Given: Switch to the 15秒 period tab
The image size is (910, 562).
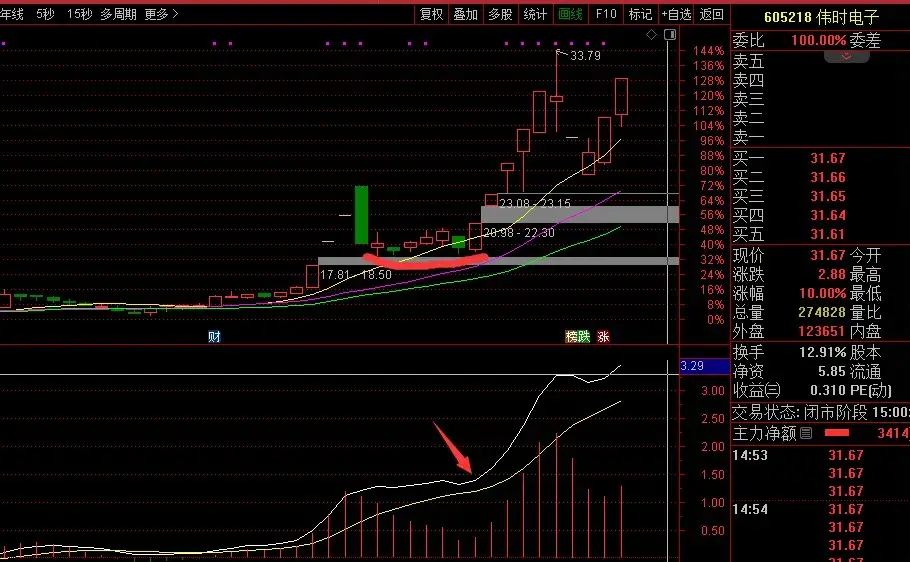Looking at the screenshot, I should [80, 14].
